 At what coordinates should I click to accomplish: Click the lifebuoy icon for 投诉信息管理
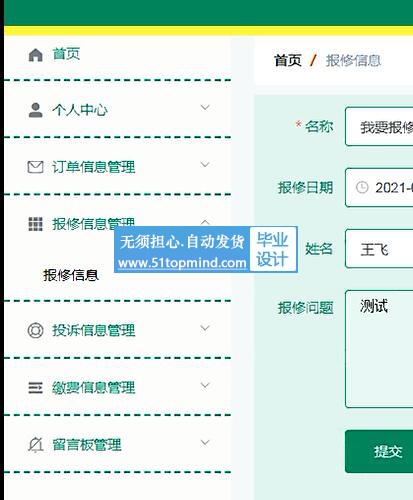pyautogui.click(x=35, y=330)
